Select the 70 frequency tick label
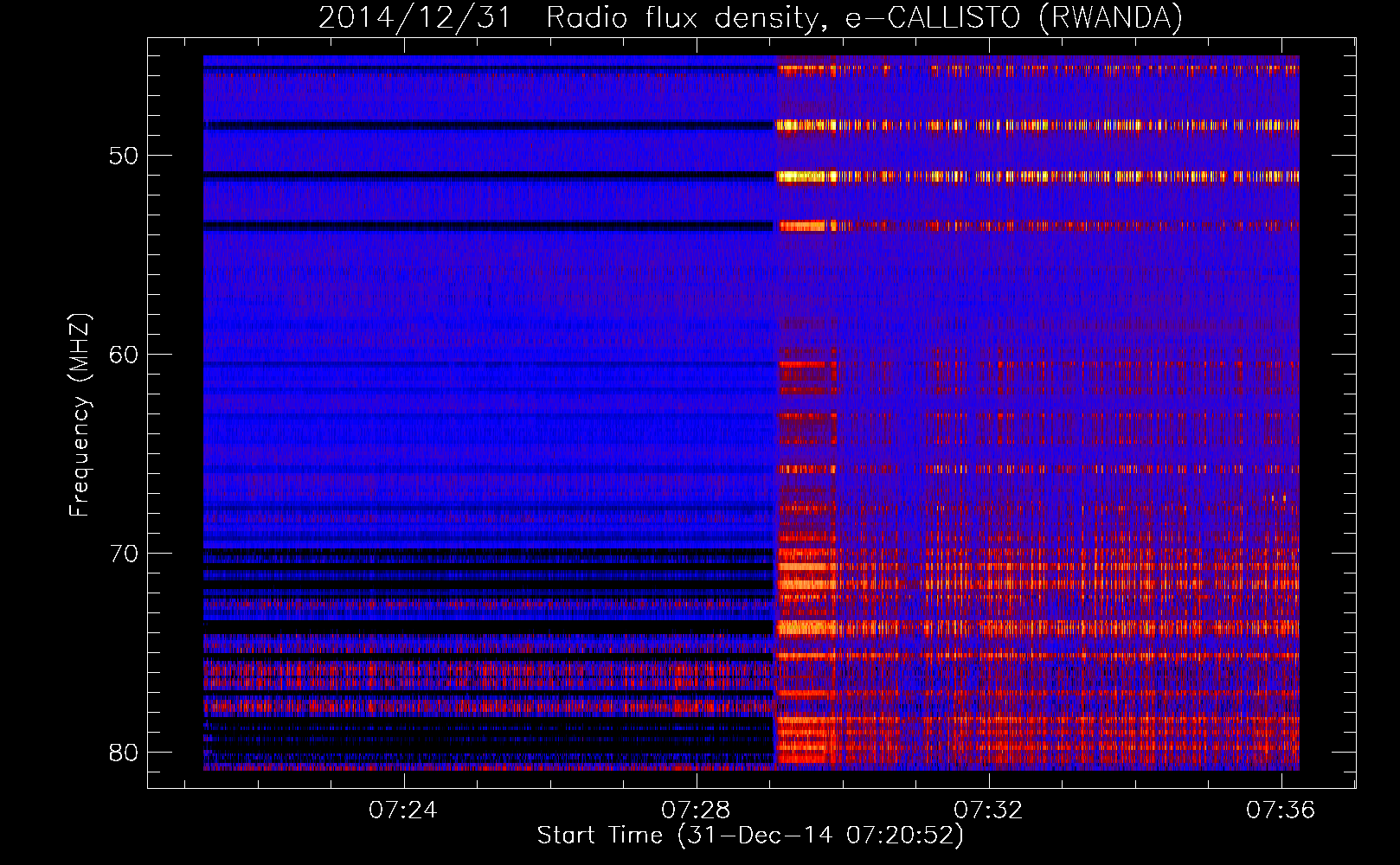Viewport: 1400px width, 865px height. [x=124, y=554]
